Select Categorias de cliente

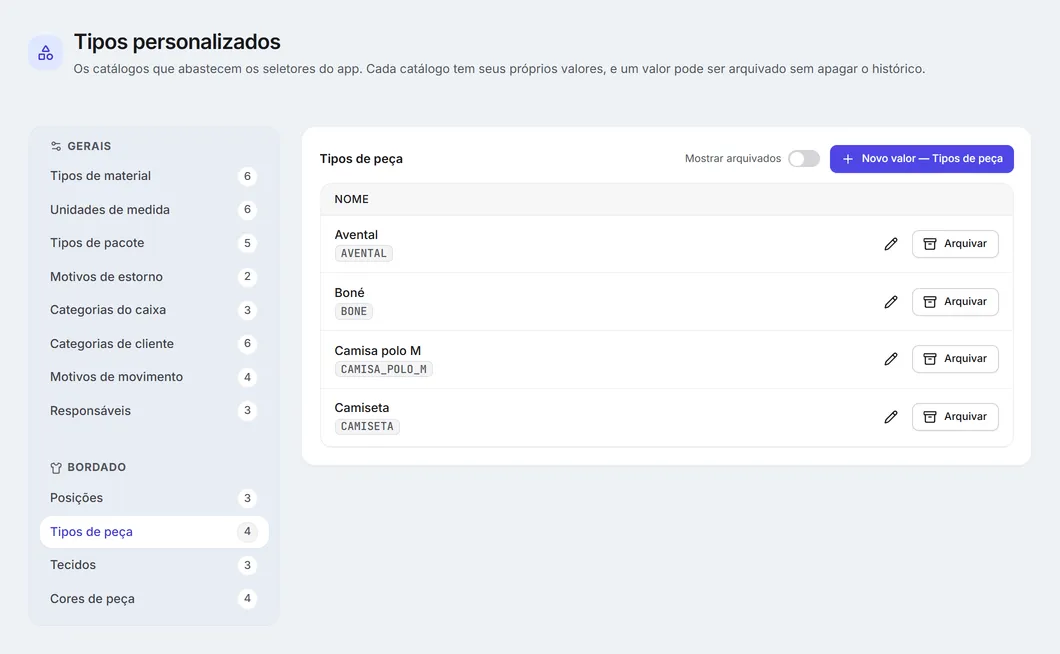click(154, 344)
